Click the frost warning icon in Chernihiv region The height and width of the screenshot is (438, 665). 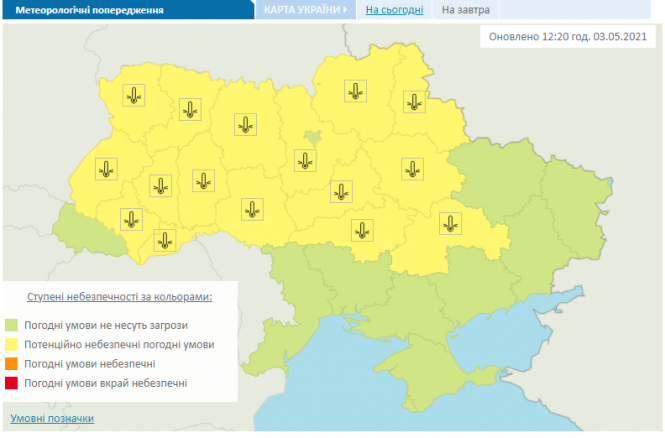point(349,92)
